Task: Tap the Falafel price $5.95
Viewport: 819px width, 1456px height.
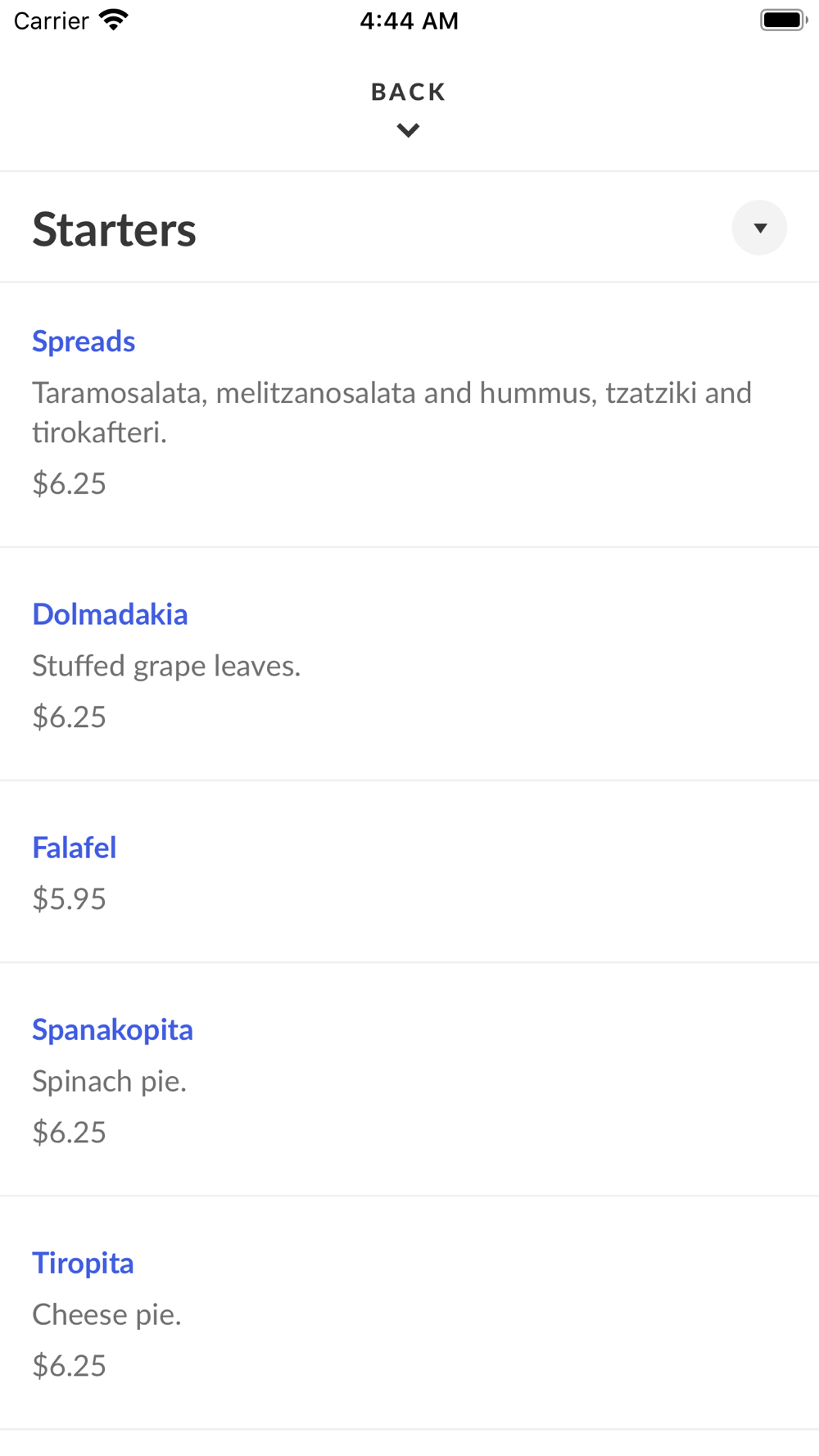Action: [70, 899]
